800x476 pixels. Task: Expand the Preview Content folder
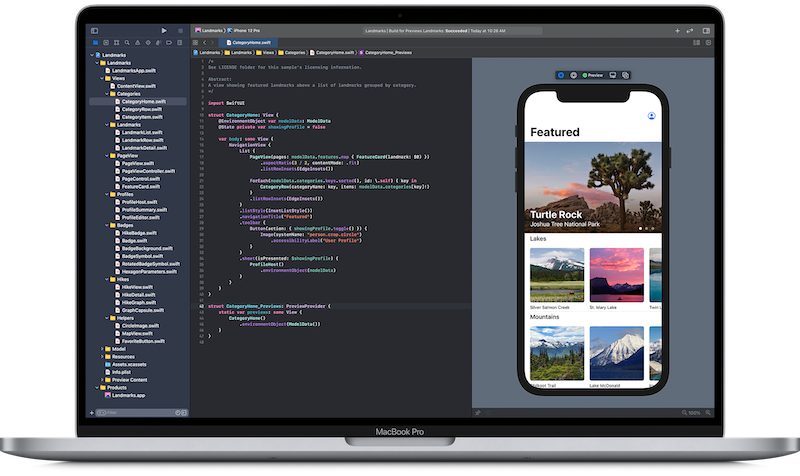[102, 380]
